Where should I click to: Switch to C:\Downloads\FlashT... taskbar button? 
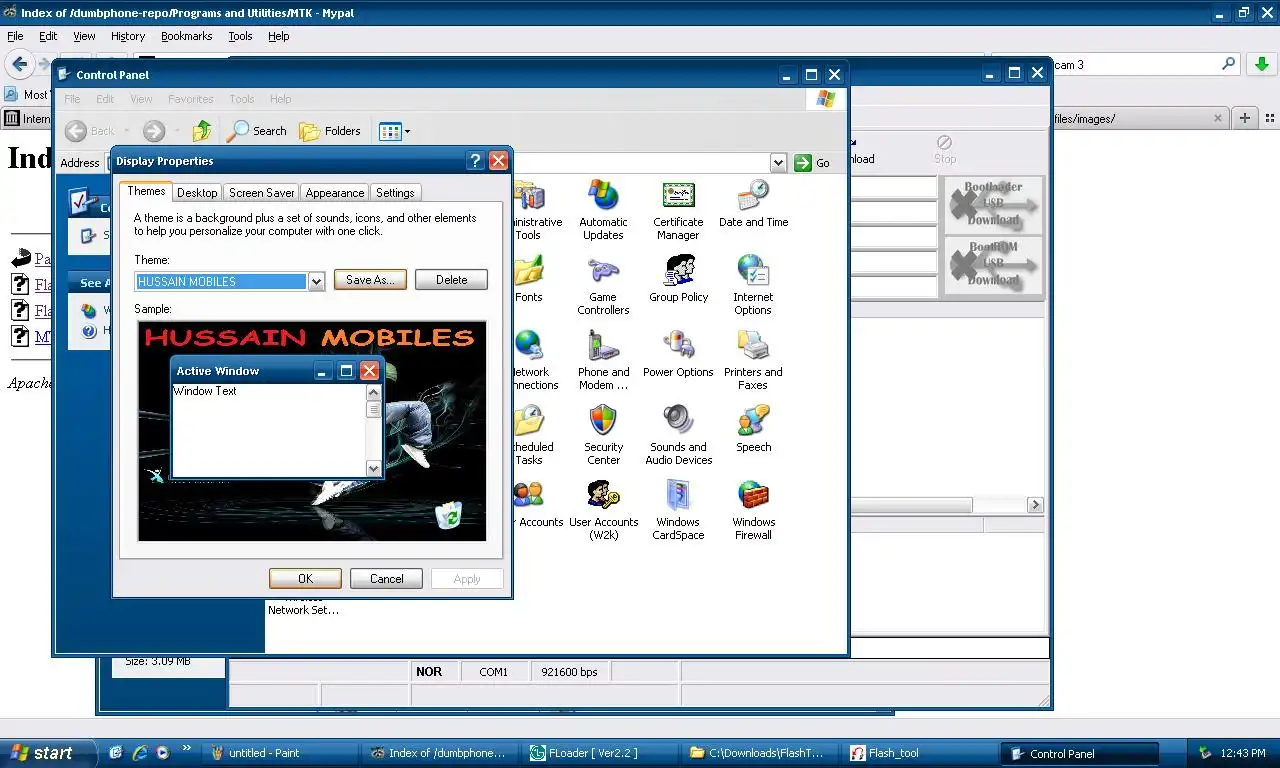tap(758, 753)
